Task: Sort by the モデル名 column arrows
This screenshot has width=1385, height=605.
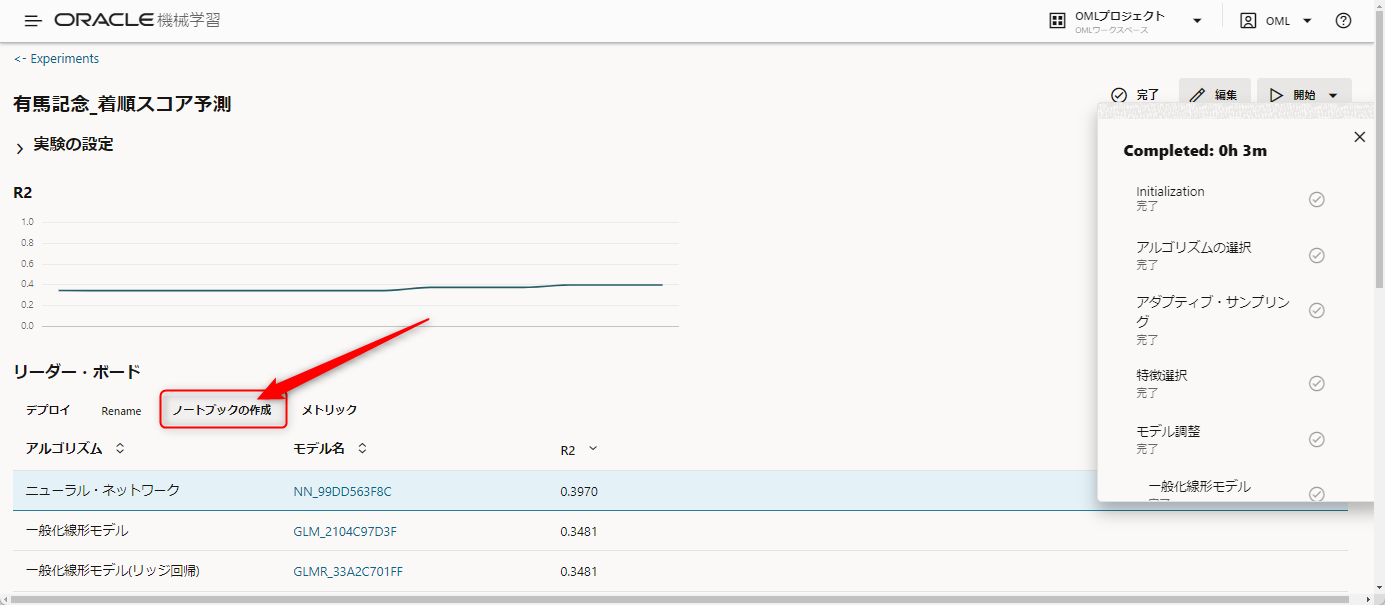Action: coord(362,449)
